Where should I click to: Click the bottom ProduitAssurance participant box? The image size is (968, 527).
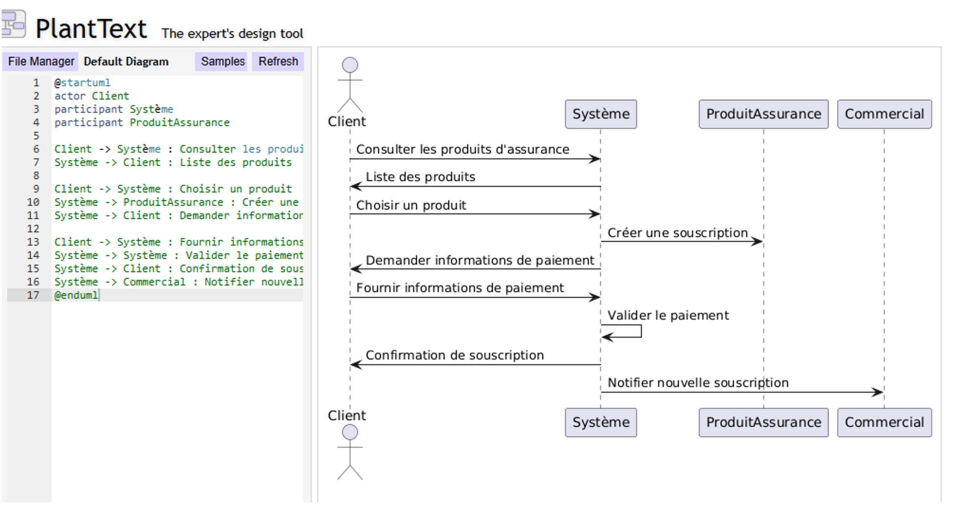click(x=764, y=423)
